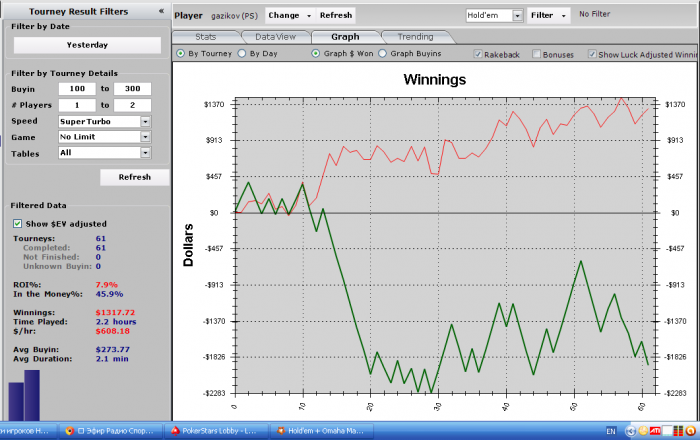The image size is (700, 440).
Task: Click the No Filter status text
Action: coord(595,14)
